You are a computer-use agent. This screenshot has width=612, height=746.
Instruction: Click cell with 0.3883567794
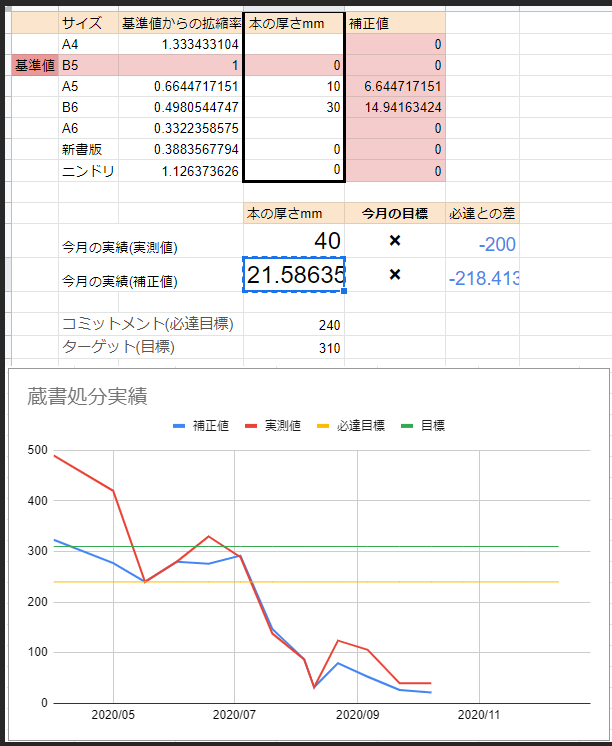pyautogui.click(x=181, y=149)
